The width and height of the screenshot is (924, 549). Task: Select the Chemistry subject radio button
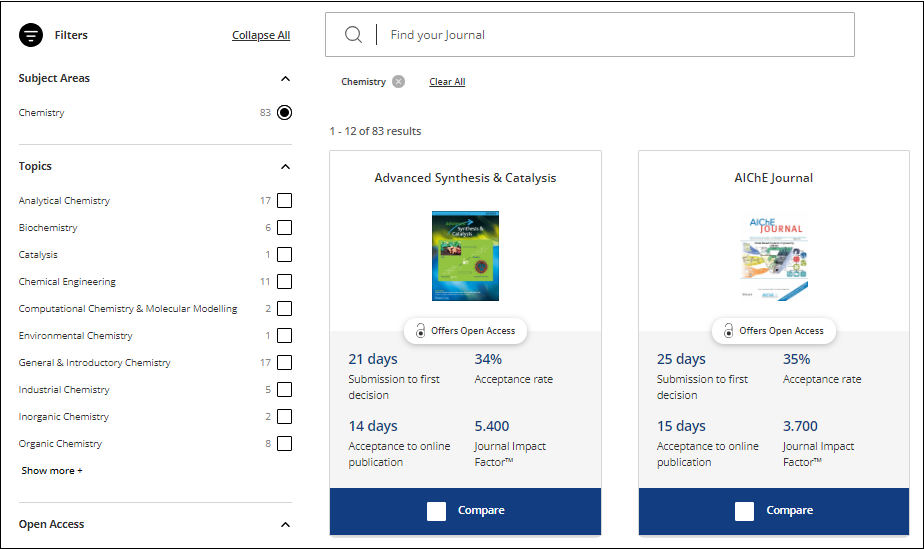tap(285, 113)
